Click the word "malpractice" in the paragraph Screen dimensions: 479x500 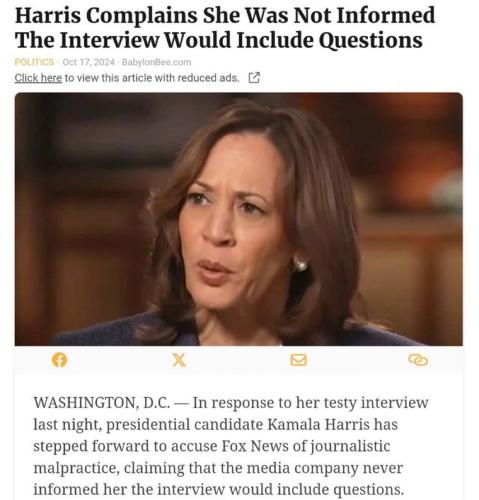point(76,468)
